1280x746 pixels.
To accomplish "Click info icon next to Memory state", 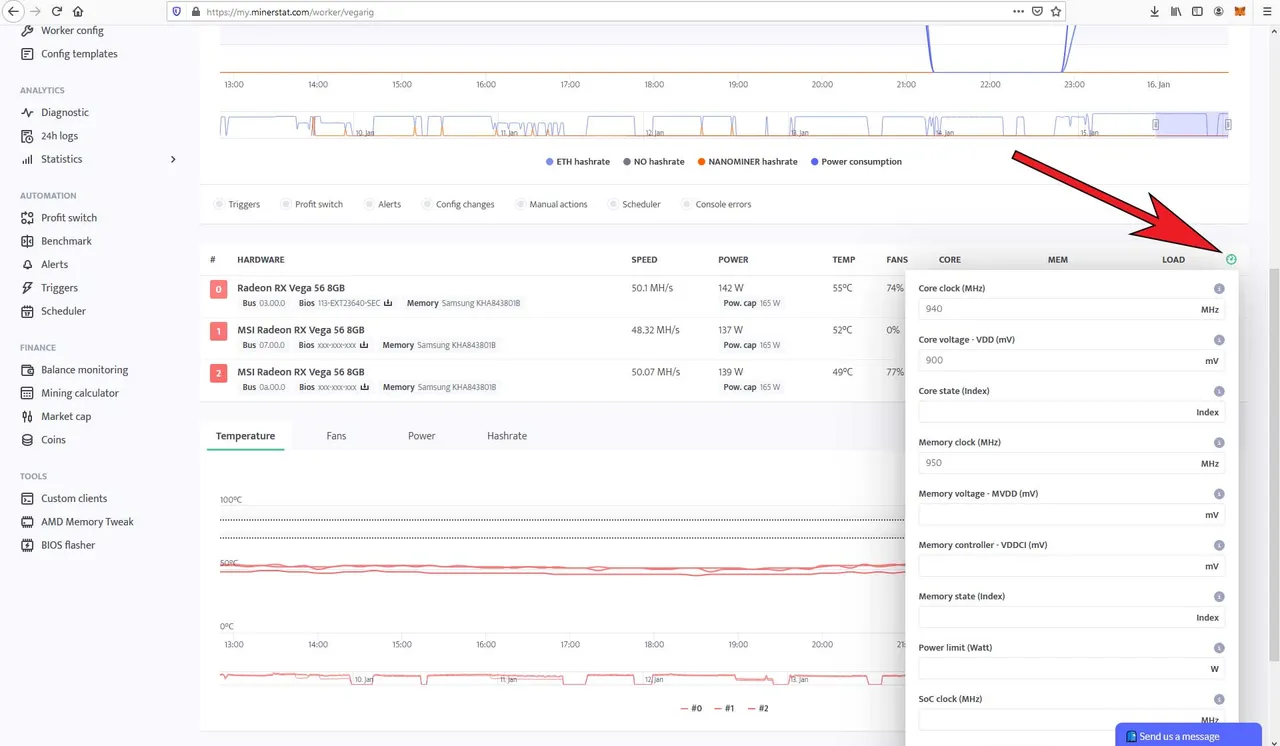I will point(1219,597).
